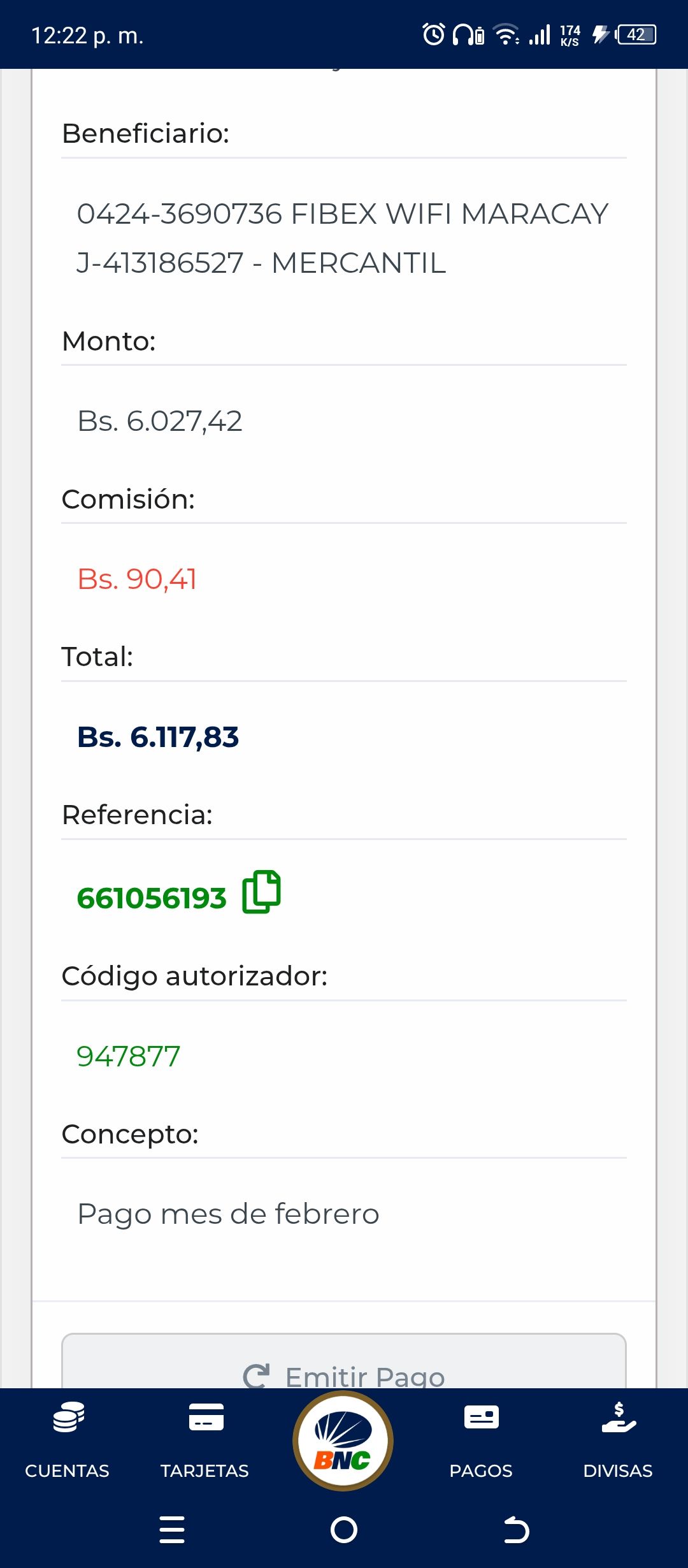Open the Cuentas coins icon
Viewport: 688px width, 1568px height.
point(68,1418)
